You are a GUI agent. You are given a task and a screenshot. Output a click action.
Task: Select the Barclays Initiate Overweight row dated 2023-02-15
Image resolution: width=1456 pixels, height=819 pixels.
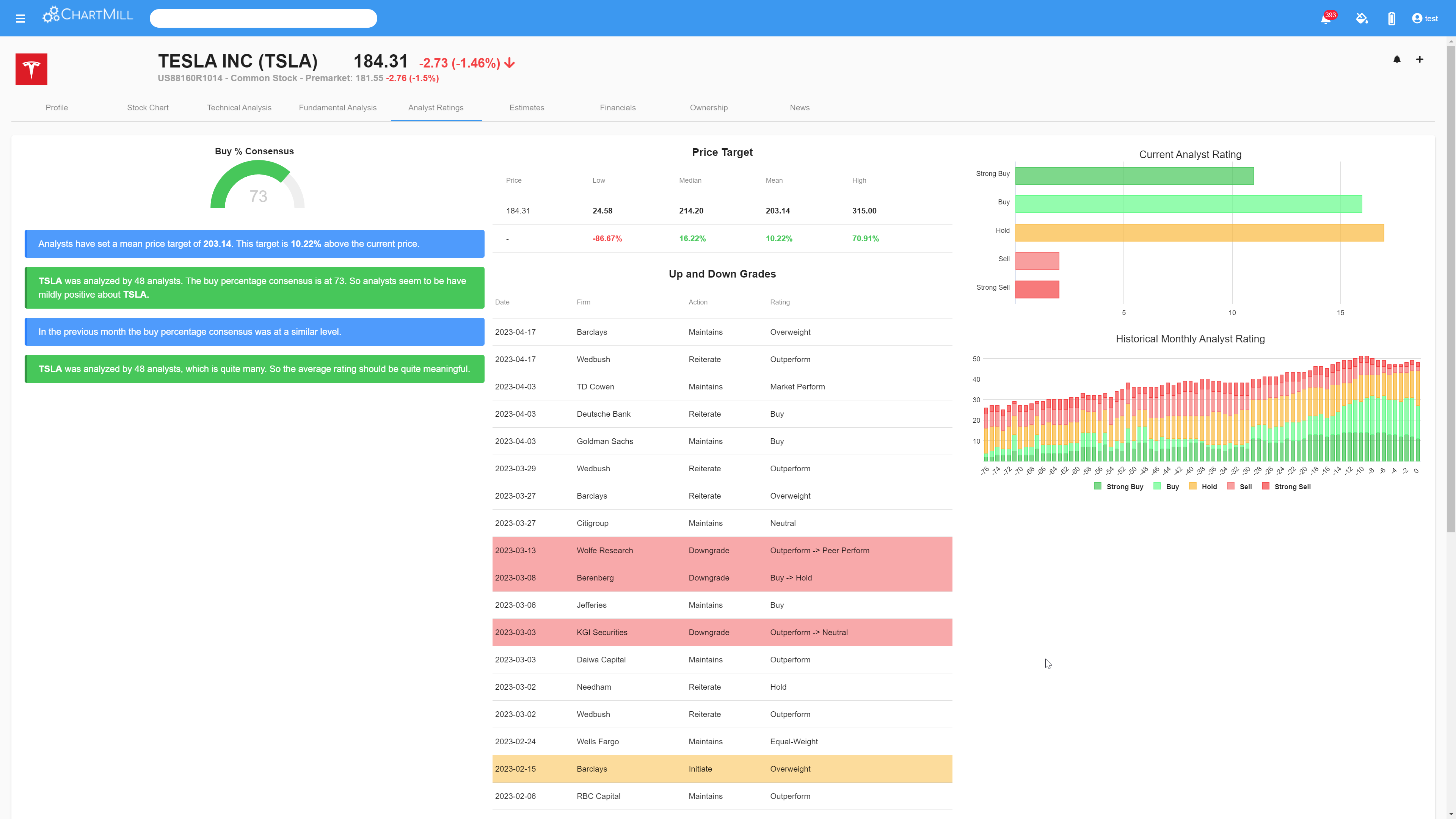[722, 769]
